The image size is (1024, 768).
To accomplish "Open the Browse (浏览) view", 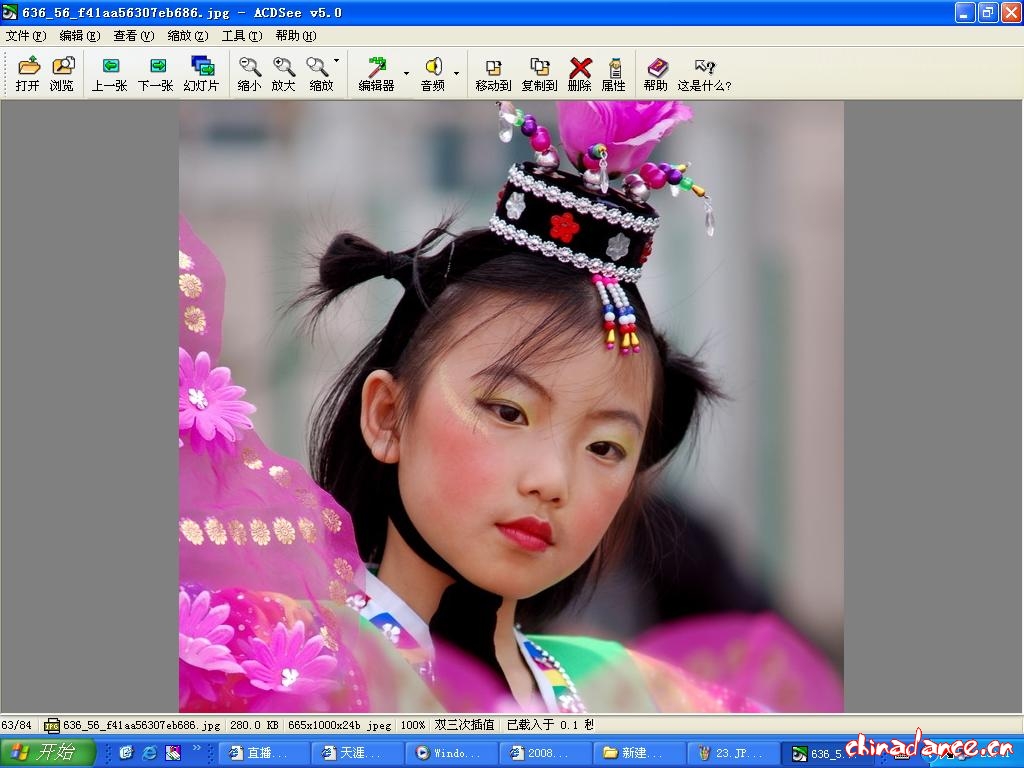I will click(x=62, y=74).
